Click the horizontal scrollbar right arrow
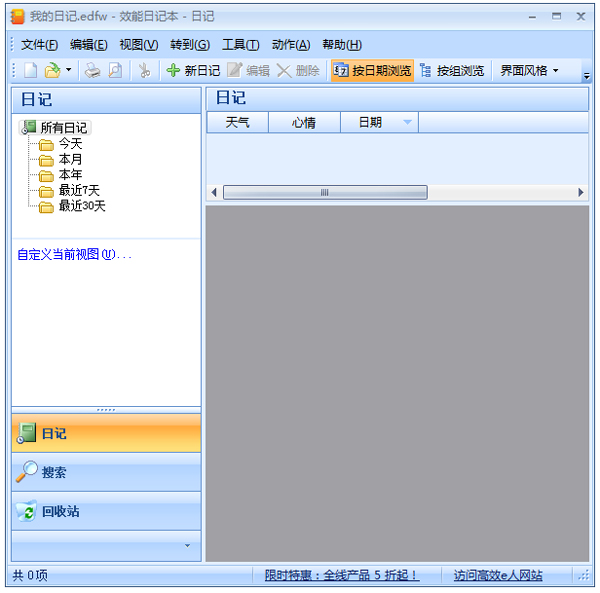Image resolution: width=600 pixels, height=593 pixels. coord(580,192)
